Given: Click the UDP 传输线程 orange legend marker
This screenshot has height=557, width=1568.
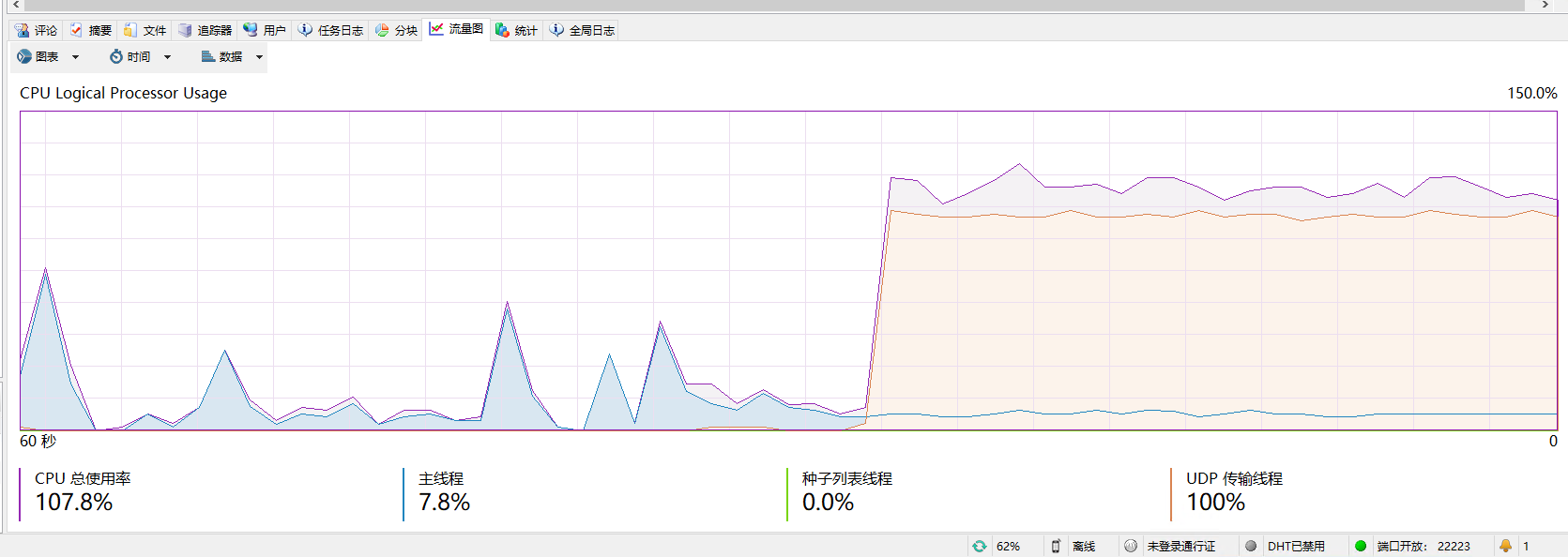Looking at the screenshot, I should click(x=1171, y=494).
